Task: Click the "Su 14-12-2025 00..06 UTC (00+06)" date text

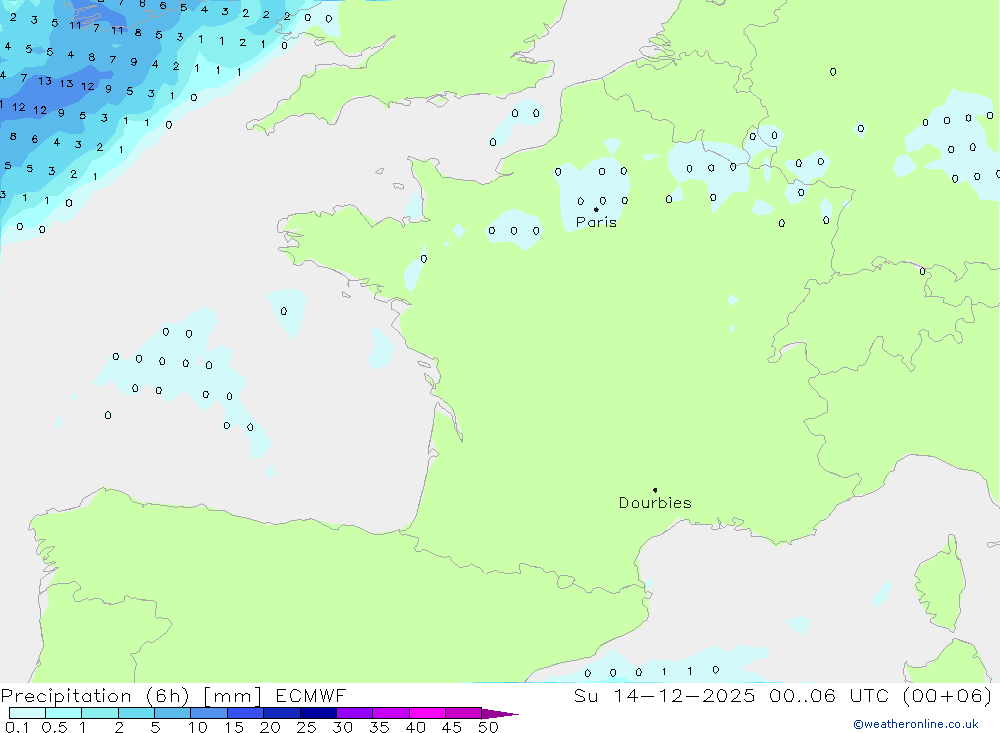Action: (783, 696)
